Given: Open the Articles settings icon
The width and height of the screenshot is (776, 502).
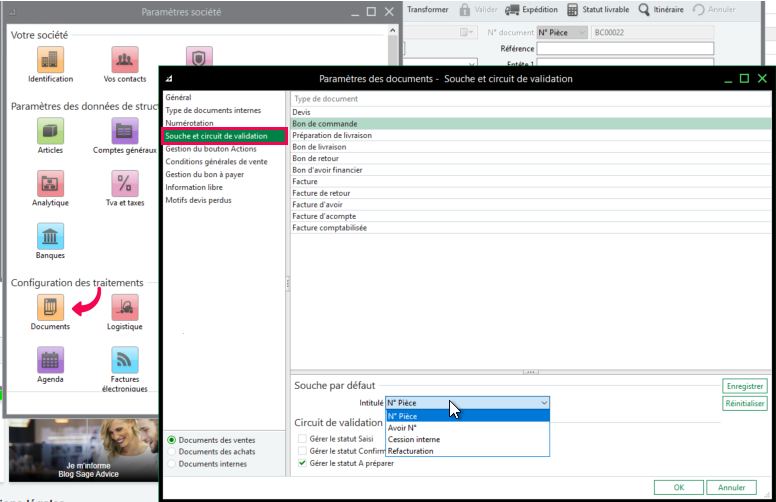Looking at the screenshot, I should click(50, 131).
